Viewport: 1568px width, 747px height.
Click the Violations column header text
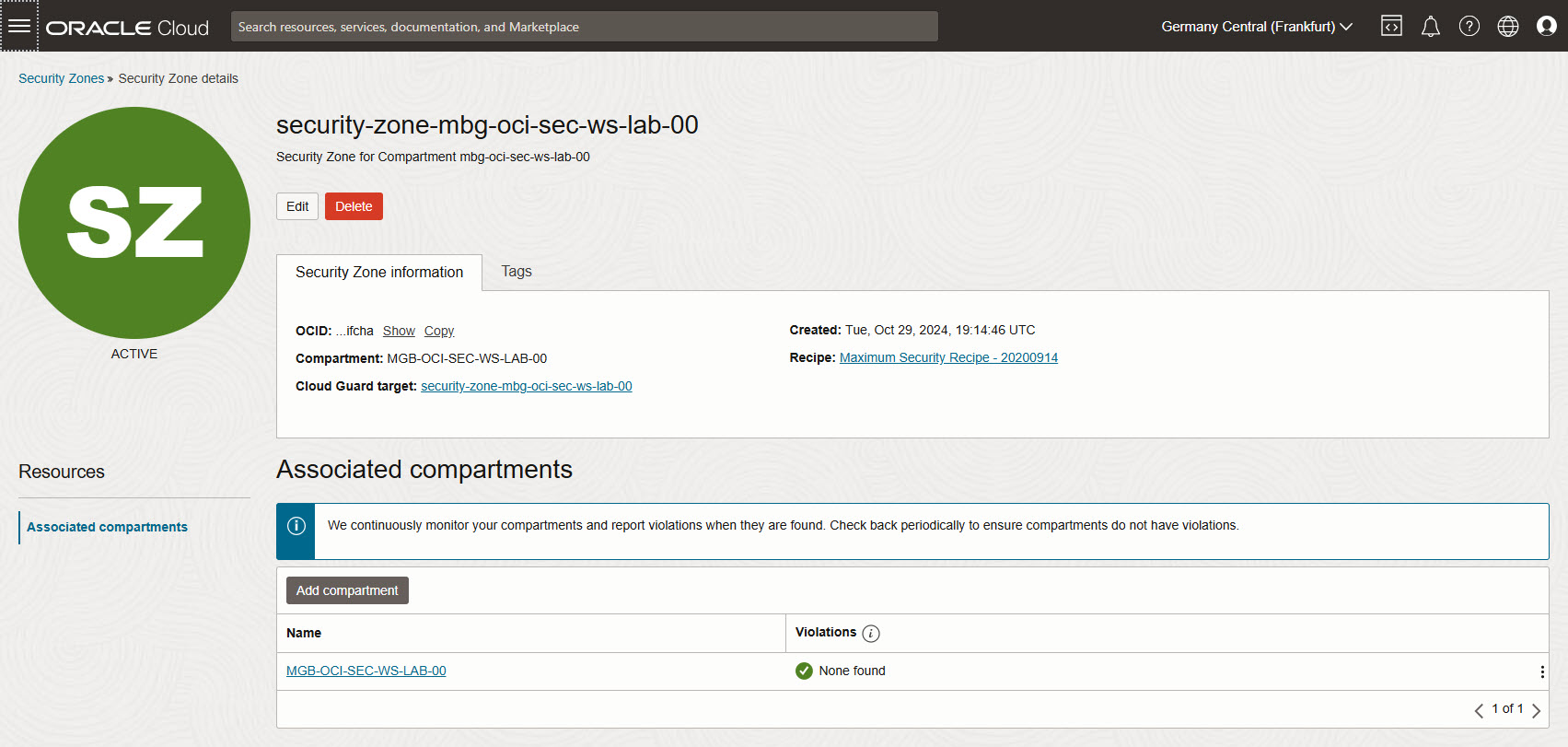click(826, 632)
